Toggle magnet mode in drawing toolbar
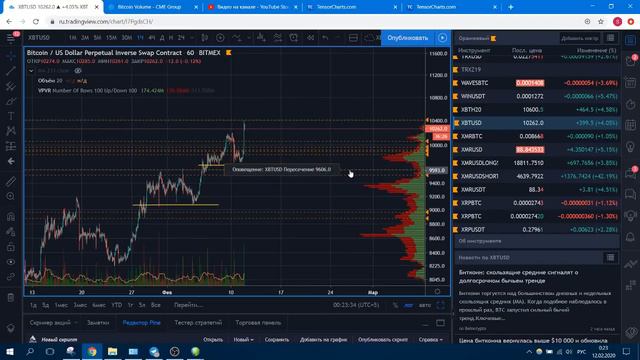This screenshot has height=360, width=640. pyautogui.click(x=11, y=216)
